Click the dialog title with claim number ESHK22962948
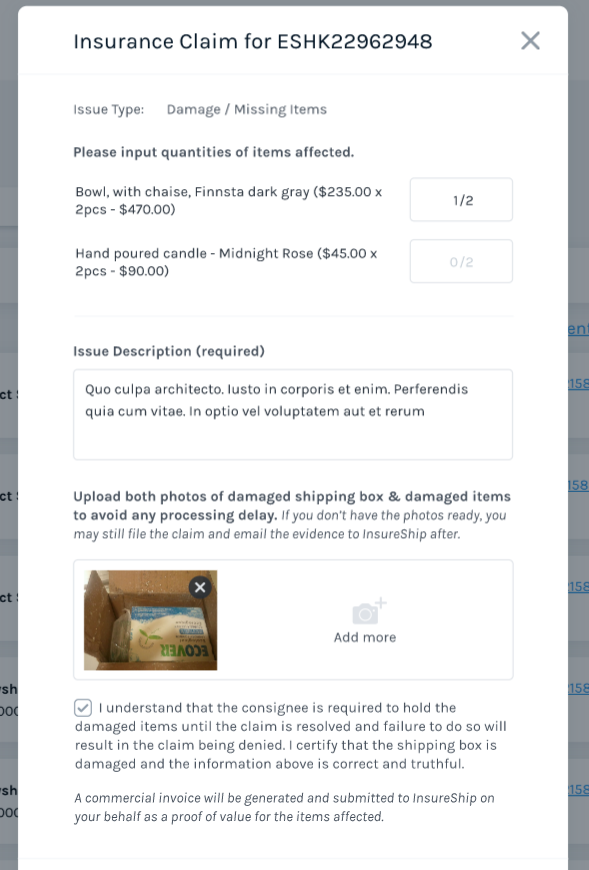Viewport: 589px width, 870px height. pyautogui.click(x=253, y=42)
